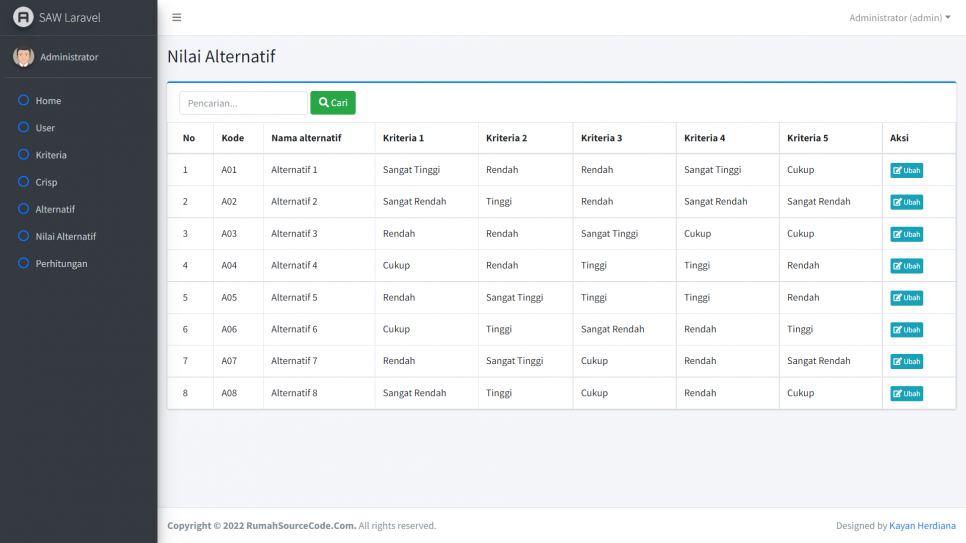Click Cukup in Alternatif 4 Kriteria 1
This screenshot has width=966, height=543.
(x=396, y=265)
